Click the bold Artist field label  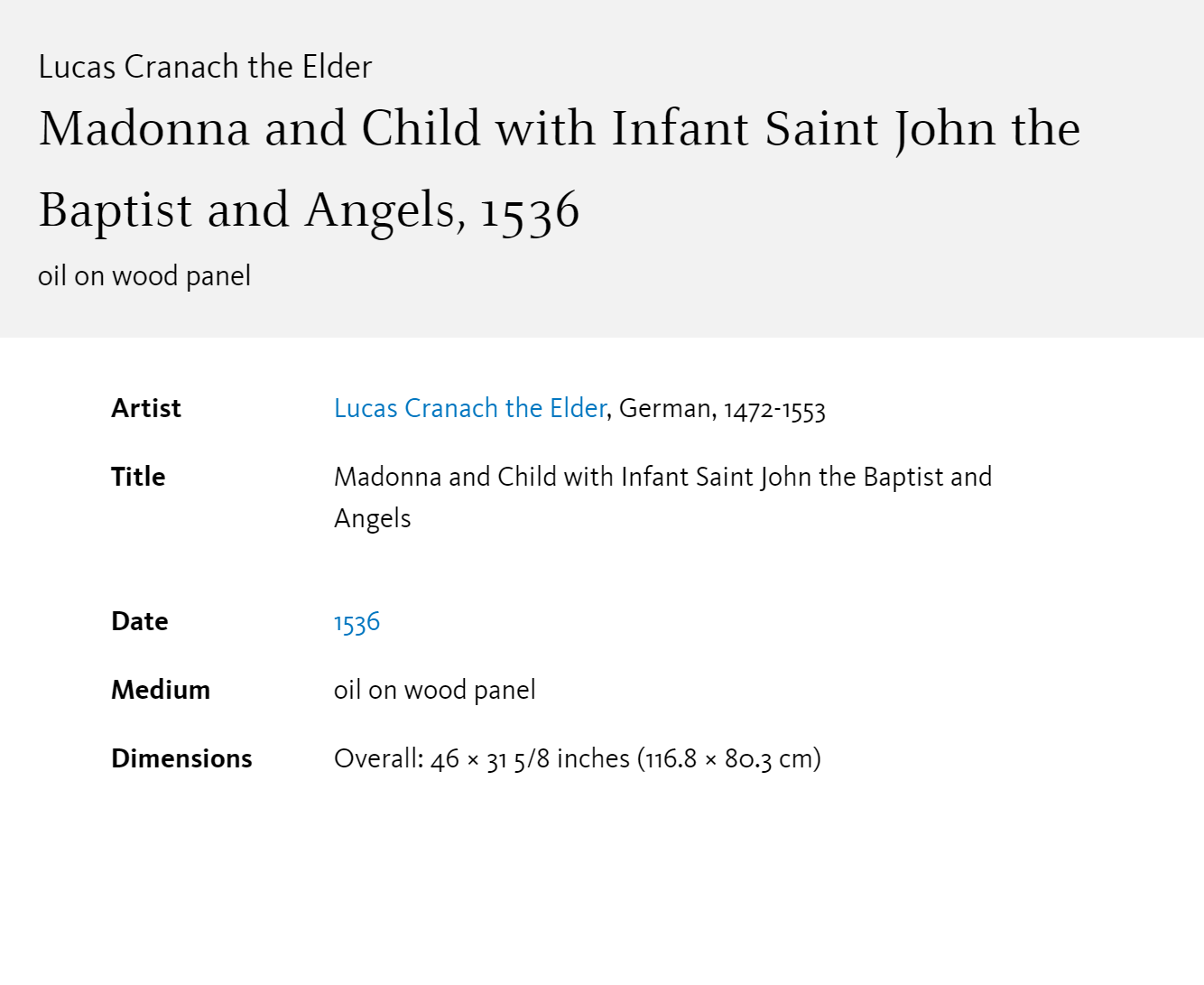point(146,408)
